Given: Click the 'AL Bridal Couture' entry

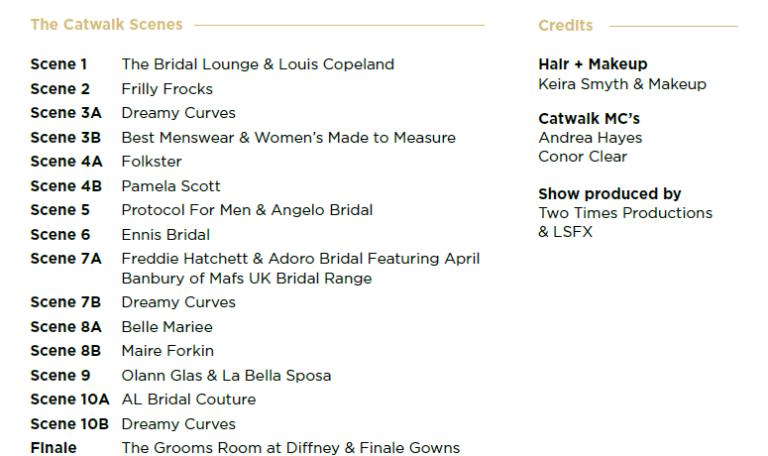Looking at the screenshot, I should tap(188, 399).
